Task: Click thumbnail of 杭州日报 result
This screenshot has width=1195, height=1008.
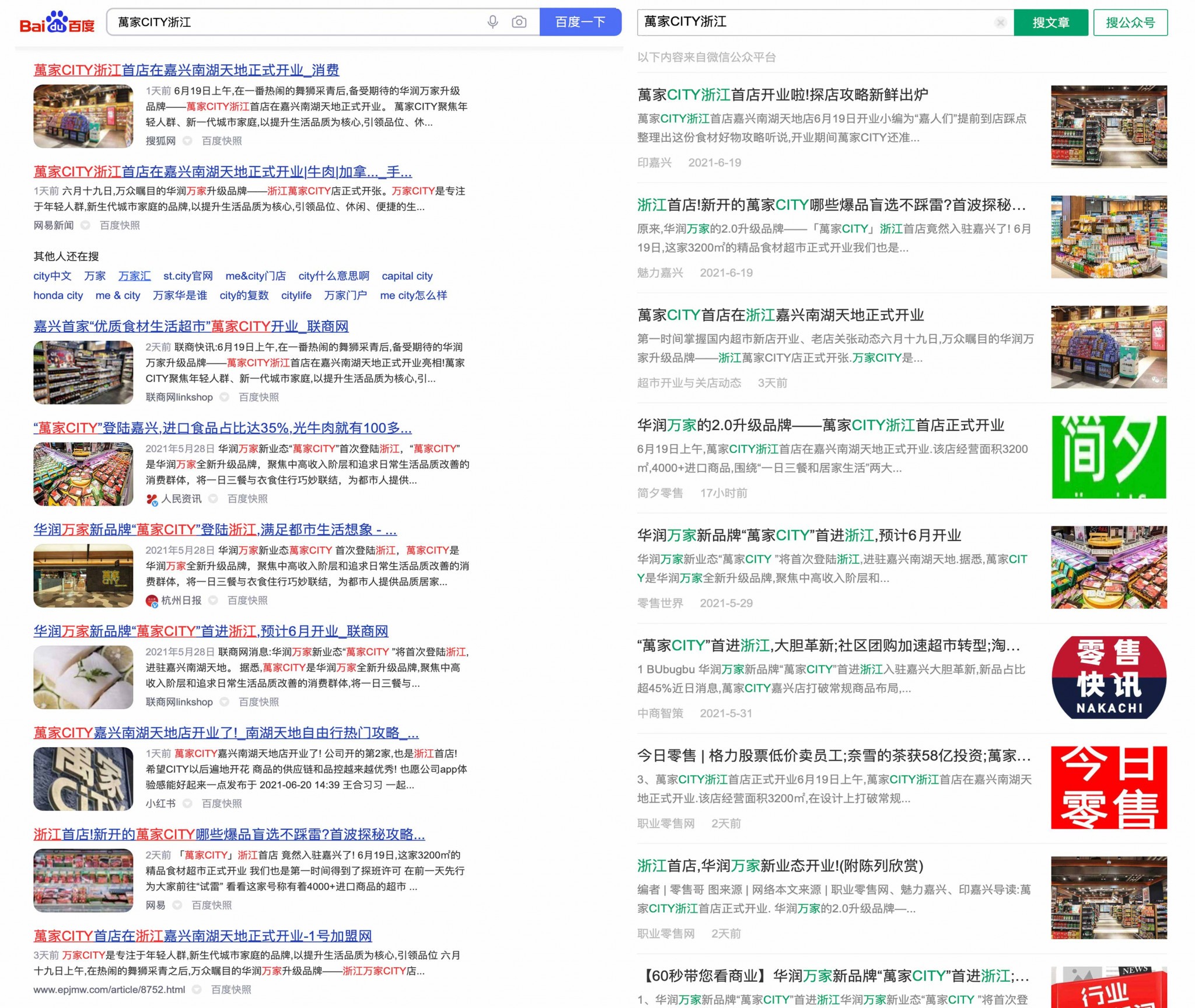Action: (x=83, y=575)
